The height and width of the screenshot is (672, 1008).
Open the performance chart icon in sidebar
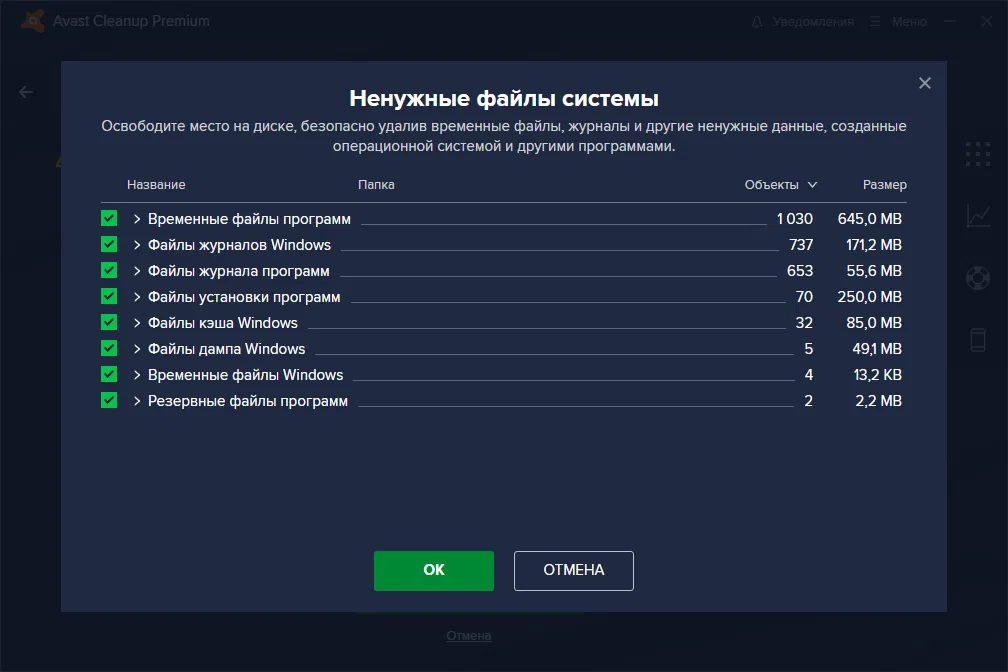point(976,215)
